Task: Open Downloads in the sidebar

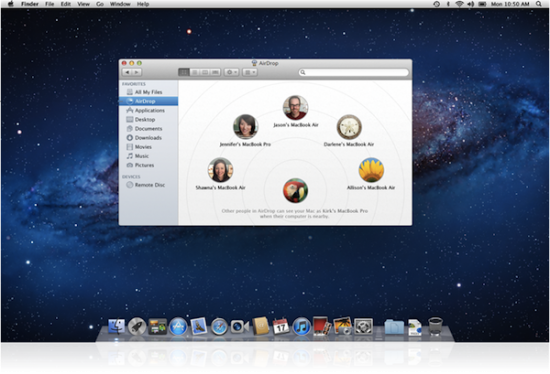Action: coord(148,138)
